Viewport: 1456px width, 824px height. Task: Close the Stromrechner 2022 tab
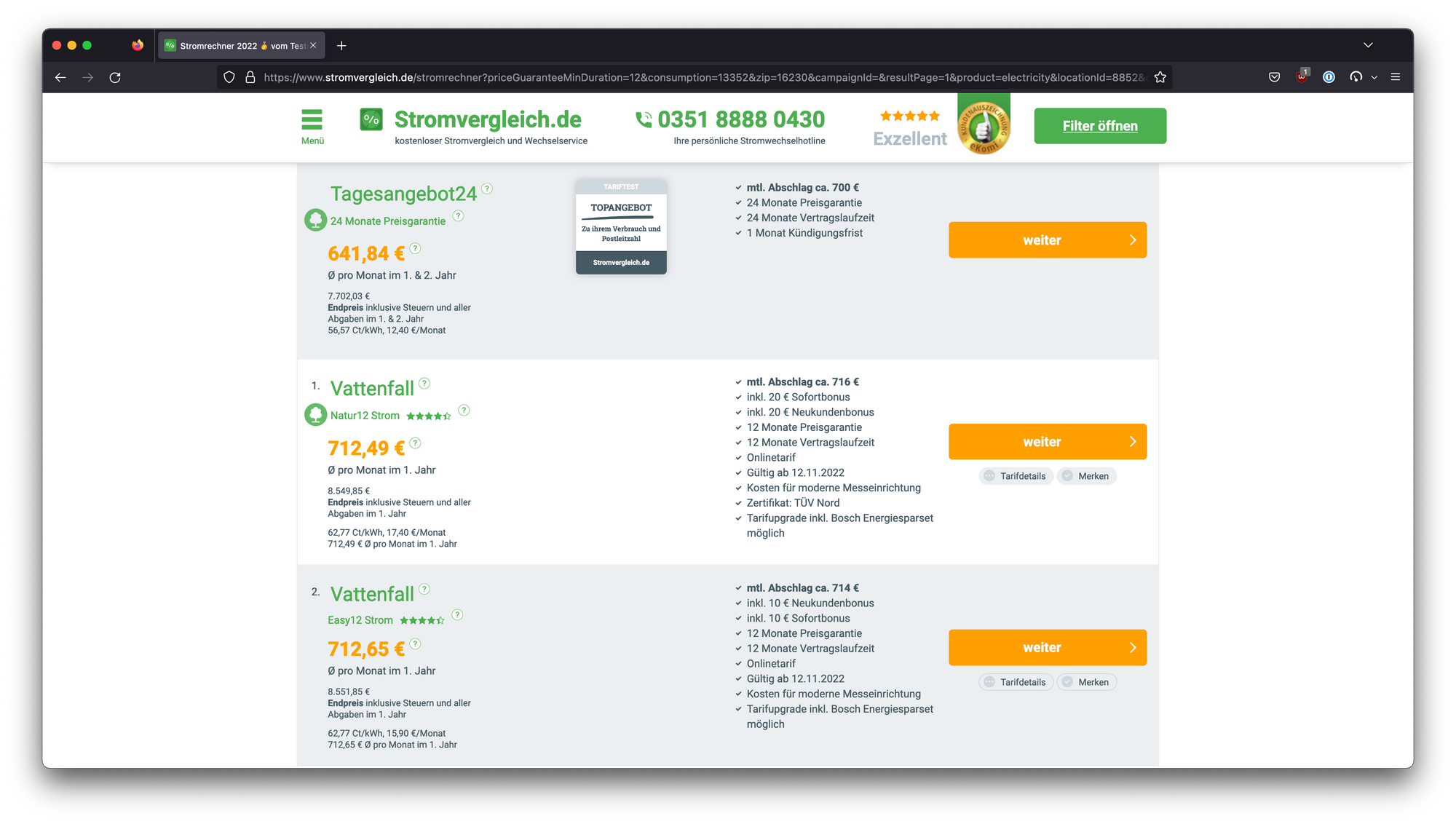pos(313,45)
